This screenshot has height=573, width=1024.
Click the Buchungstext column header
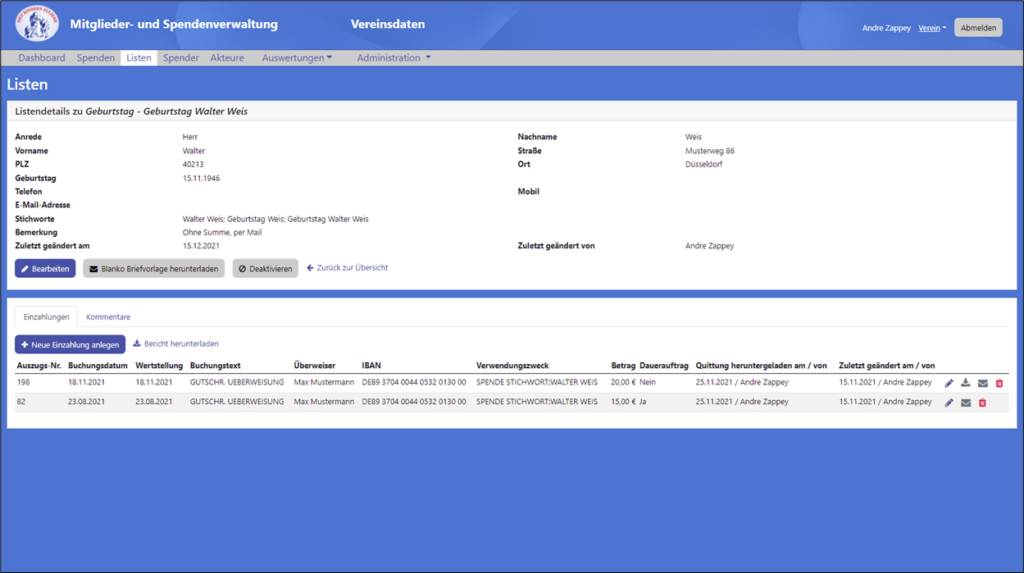(x=216, y=366)
